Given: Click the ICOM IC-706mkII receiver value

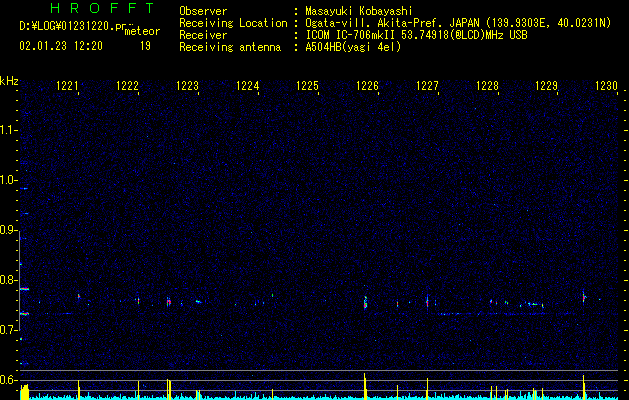Looking at the screenshot, I should 416,35.
